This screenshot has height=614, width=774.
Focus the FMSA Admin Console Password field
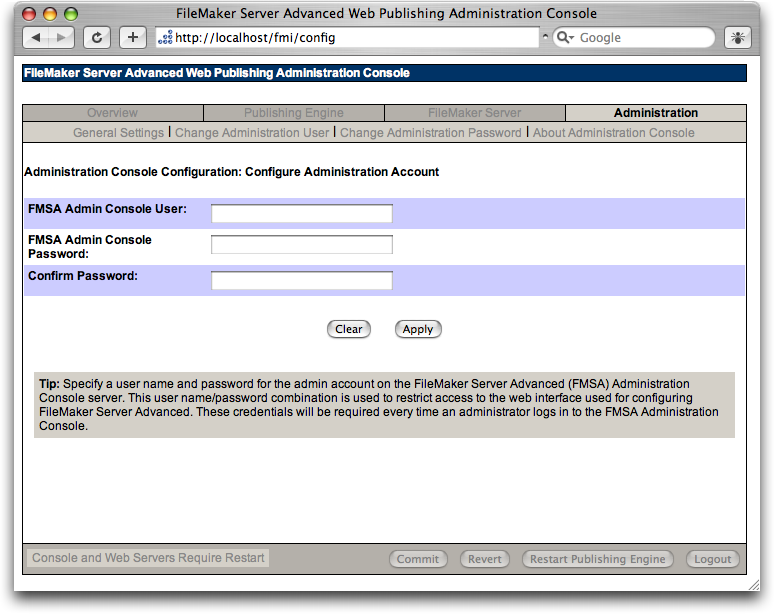point(302,245)
